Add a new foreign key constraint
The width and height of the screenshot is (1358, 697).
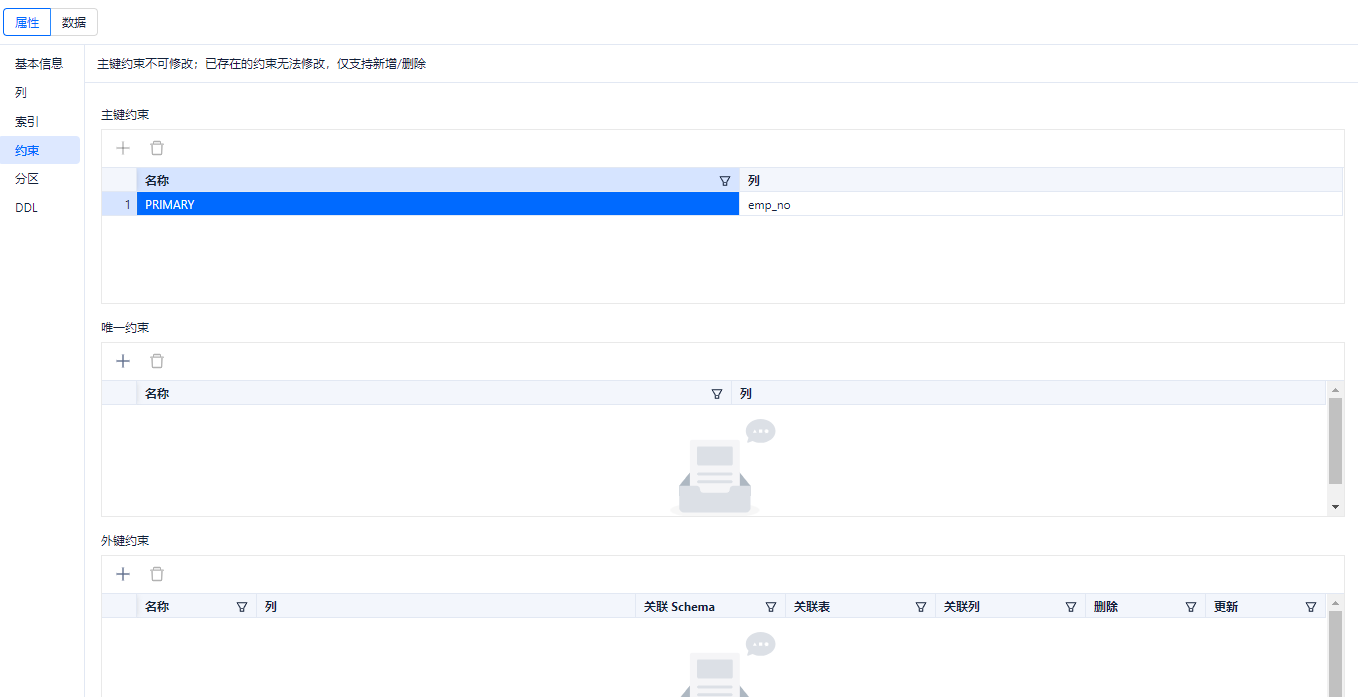tap(123, 574)
